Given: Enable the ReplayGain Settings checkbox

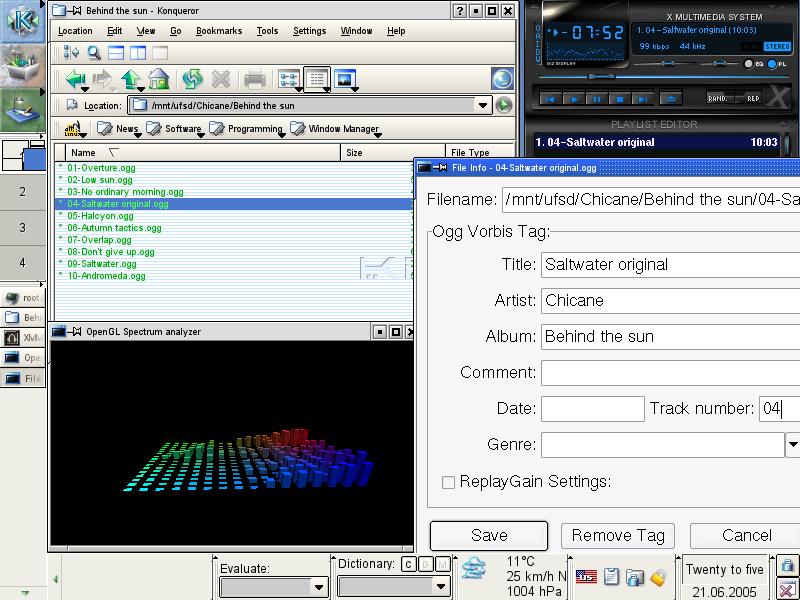Looking at the screenshot, I should click(448, 482).
